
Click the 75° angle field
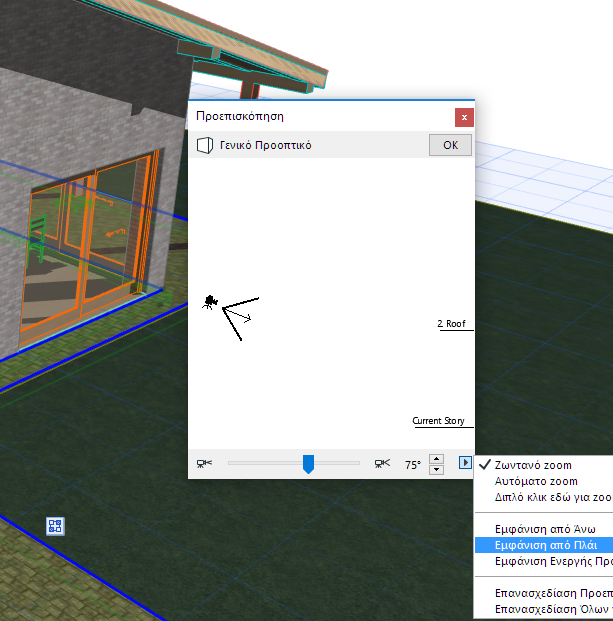412,465
